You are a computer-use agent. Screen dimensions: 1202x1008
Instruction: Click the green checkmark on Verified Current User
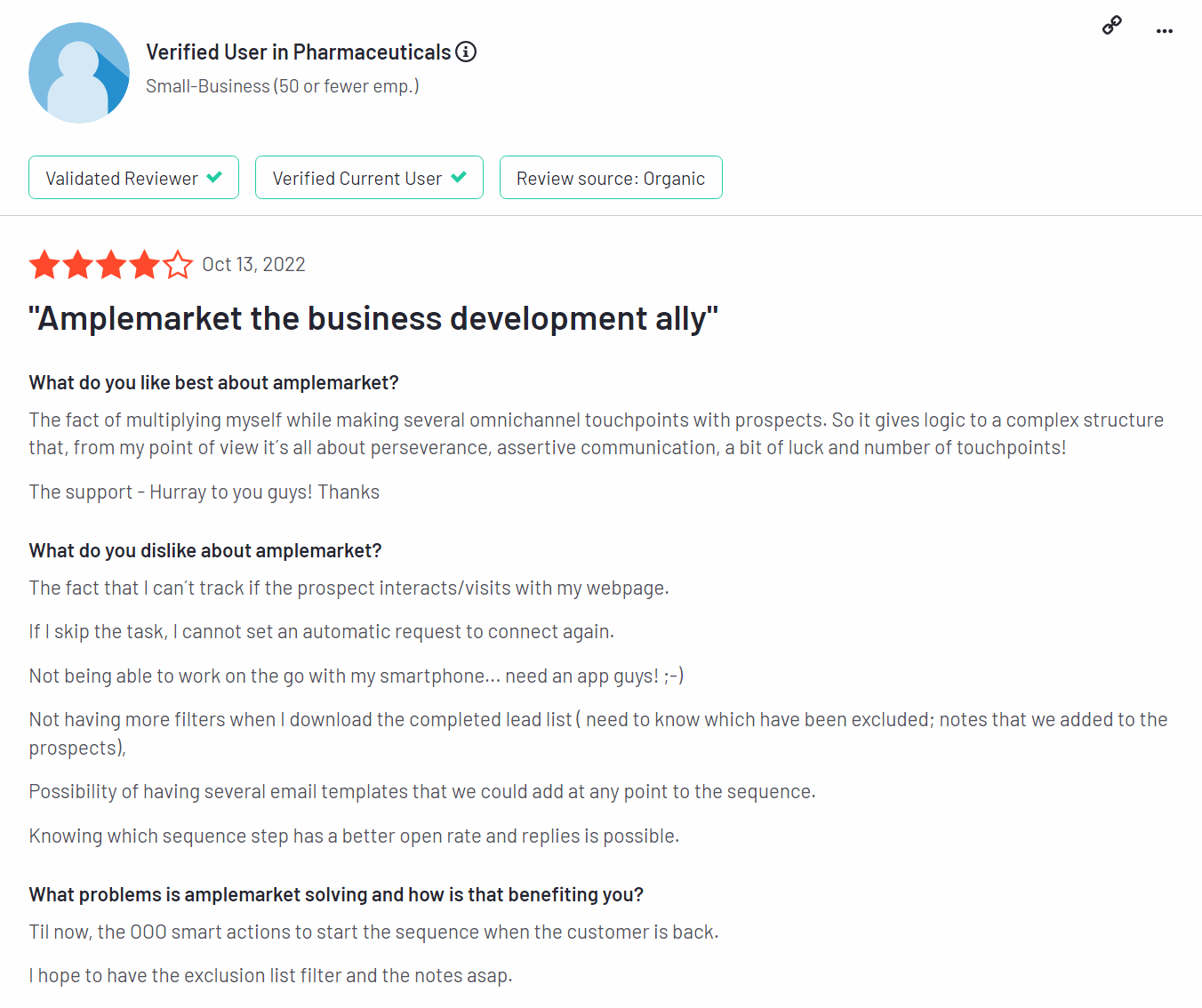459,177
